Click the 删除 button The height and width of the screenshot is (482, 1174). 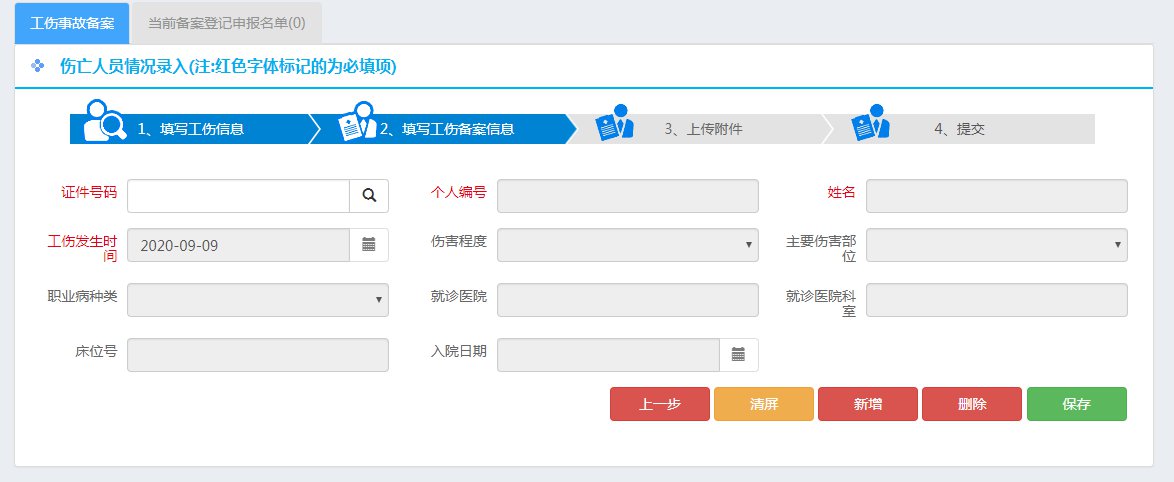[972, 404]
